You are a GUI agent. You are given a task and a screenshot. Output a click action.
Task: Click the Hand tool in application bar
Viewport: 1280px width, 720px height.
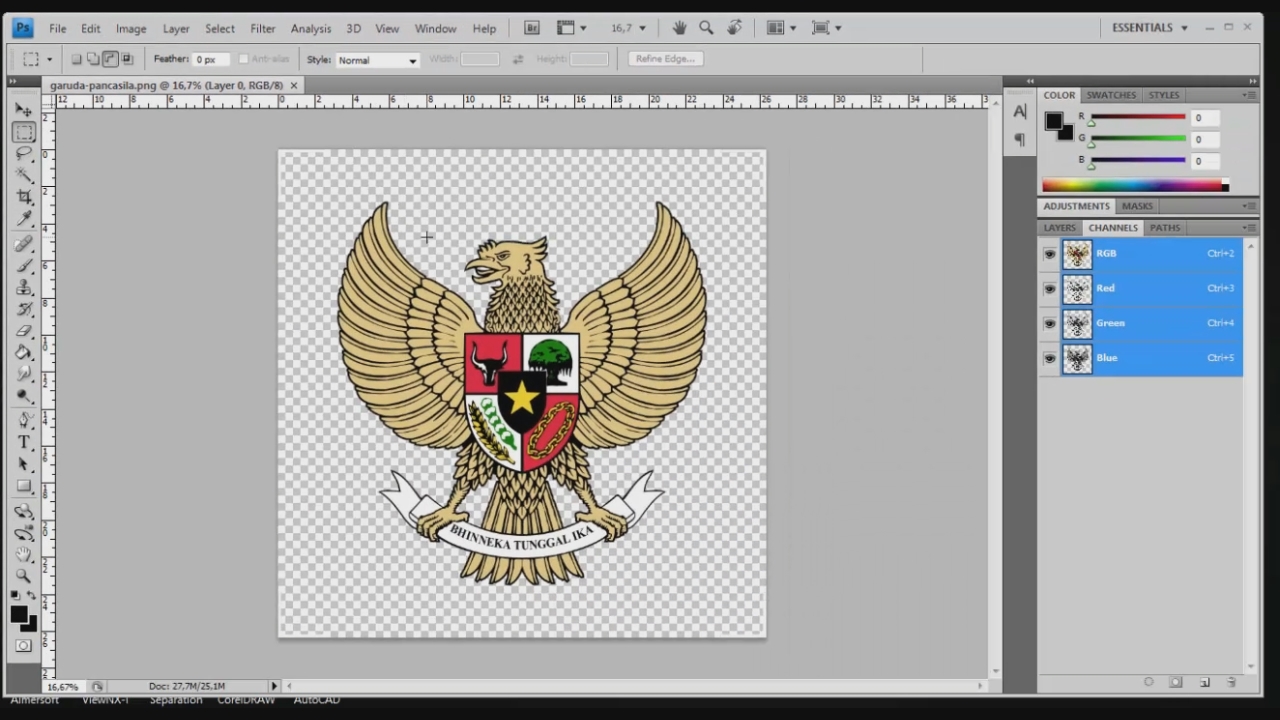tap(679, 28)
